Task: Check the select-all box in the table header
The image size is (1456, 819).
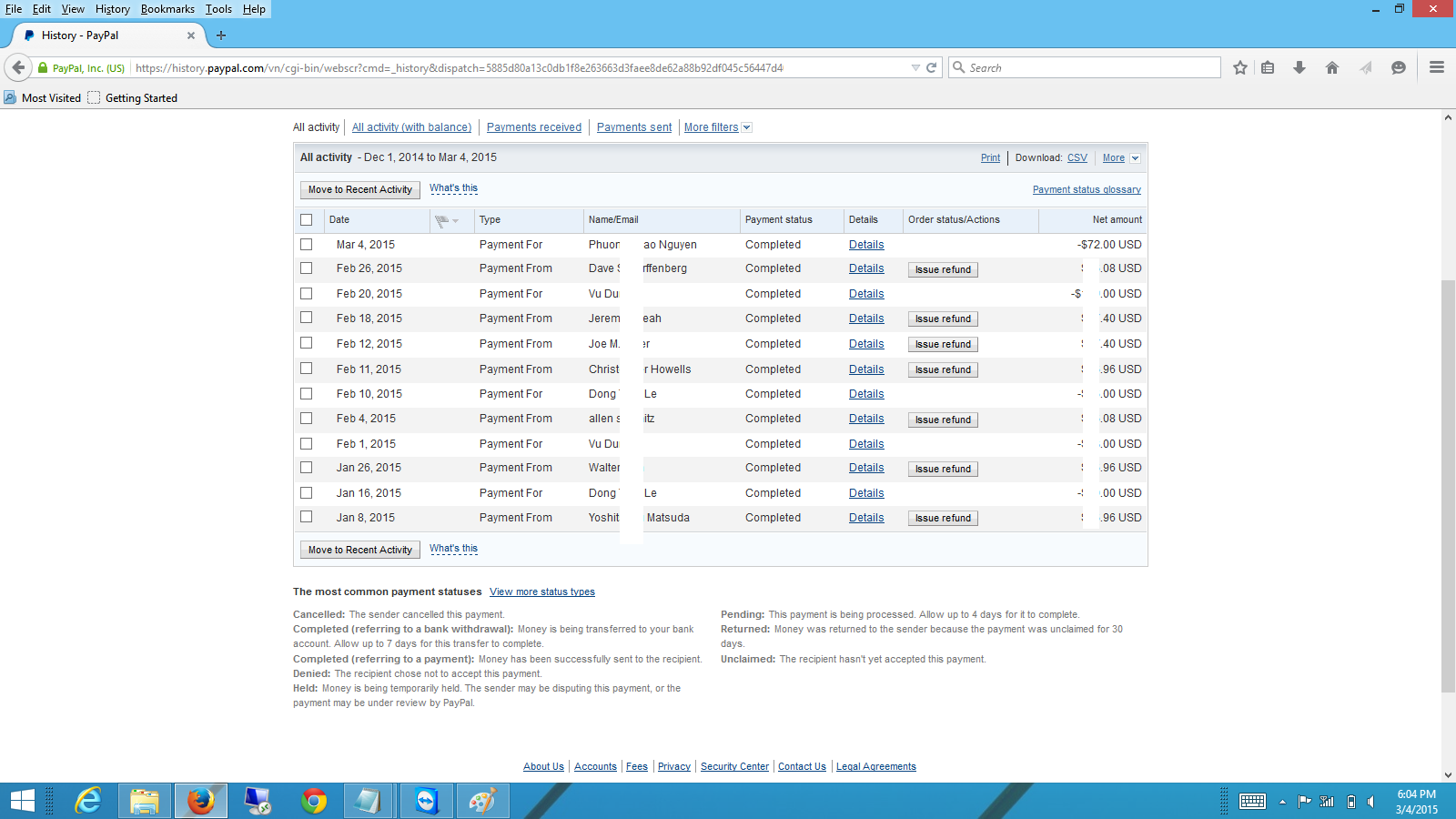Action: [306, 219]
